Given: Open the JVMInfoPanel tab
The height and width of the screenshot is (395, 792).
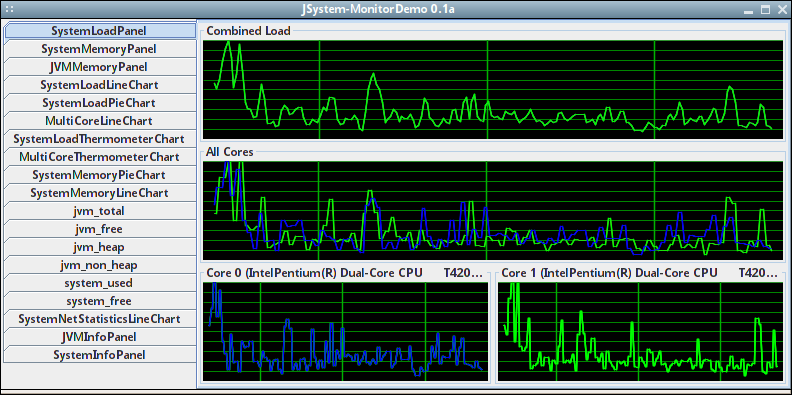Looking at the screenshot, I should (x=100, y=337).
